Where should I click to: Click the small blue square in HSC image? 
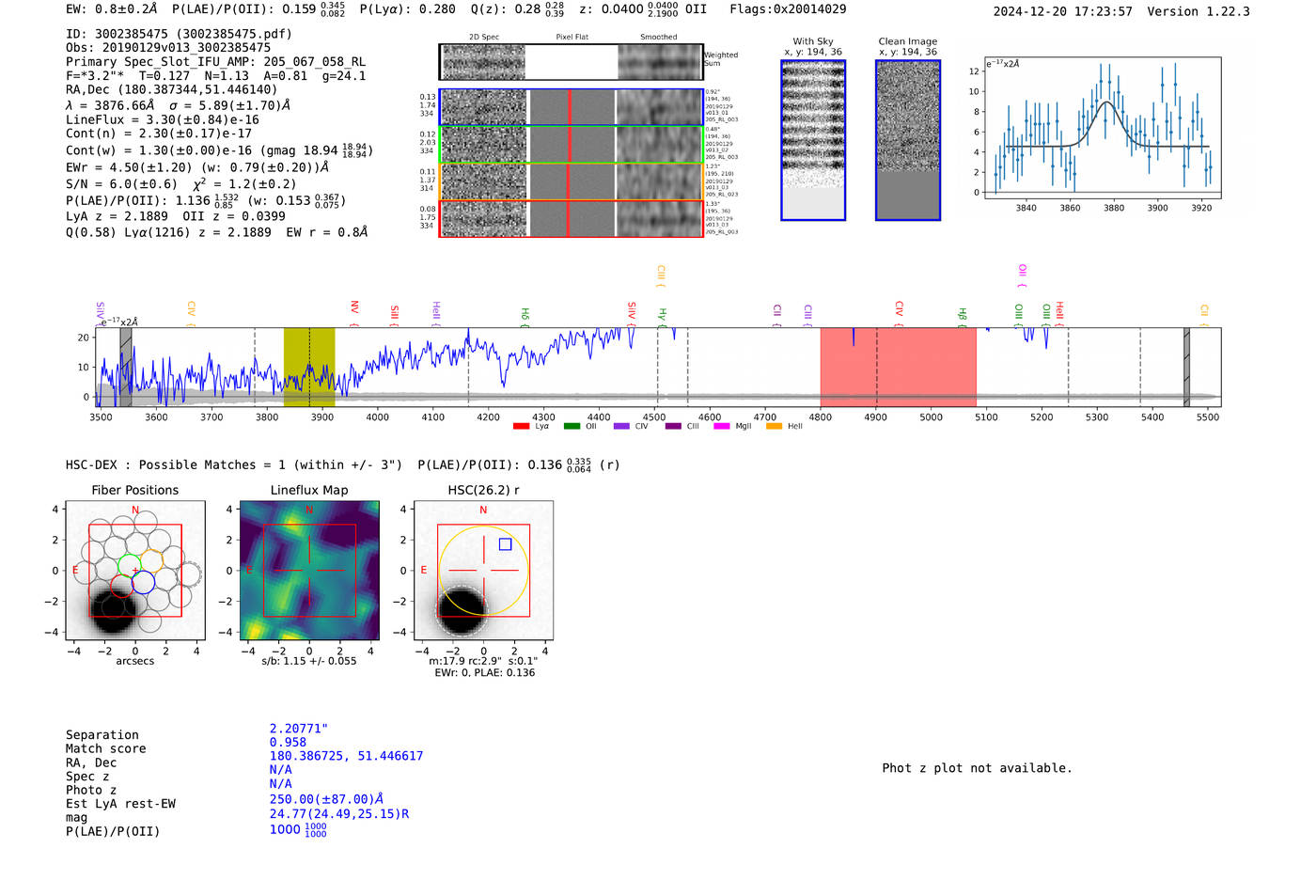505,544
